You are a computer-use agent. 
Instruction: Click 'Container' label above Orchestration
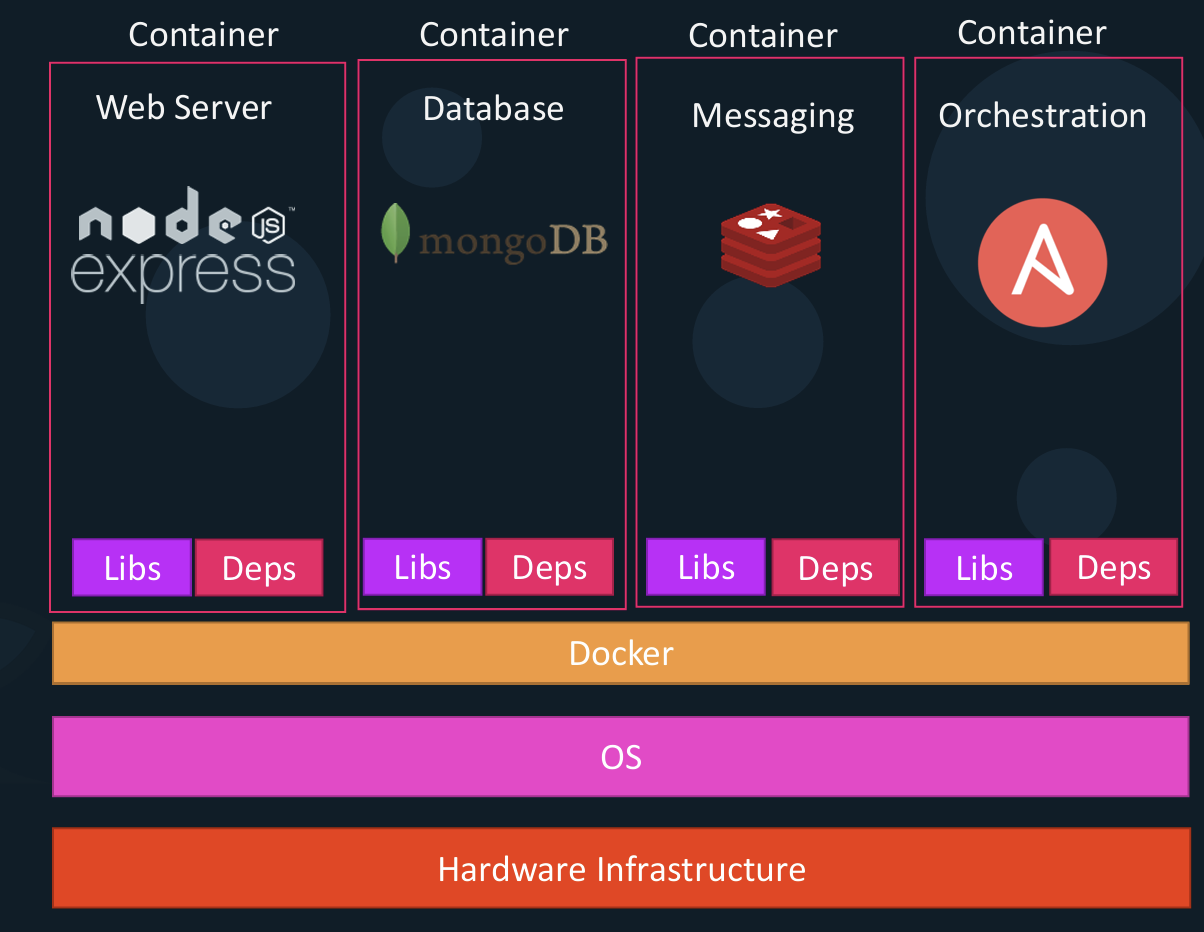(1032, 32)
